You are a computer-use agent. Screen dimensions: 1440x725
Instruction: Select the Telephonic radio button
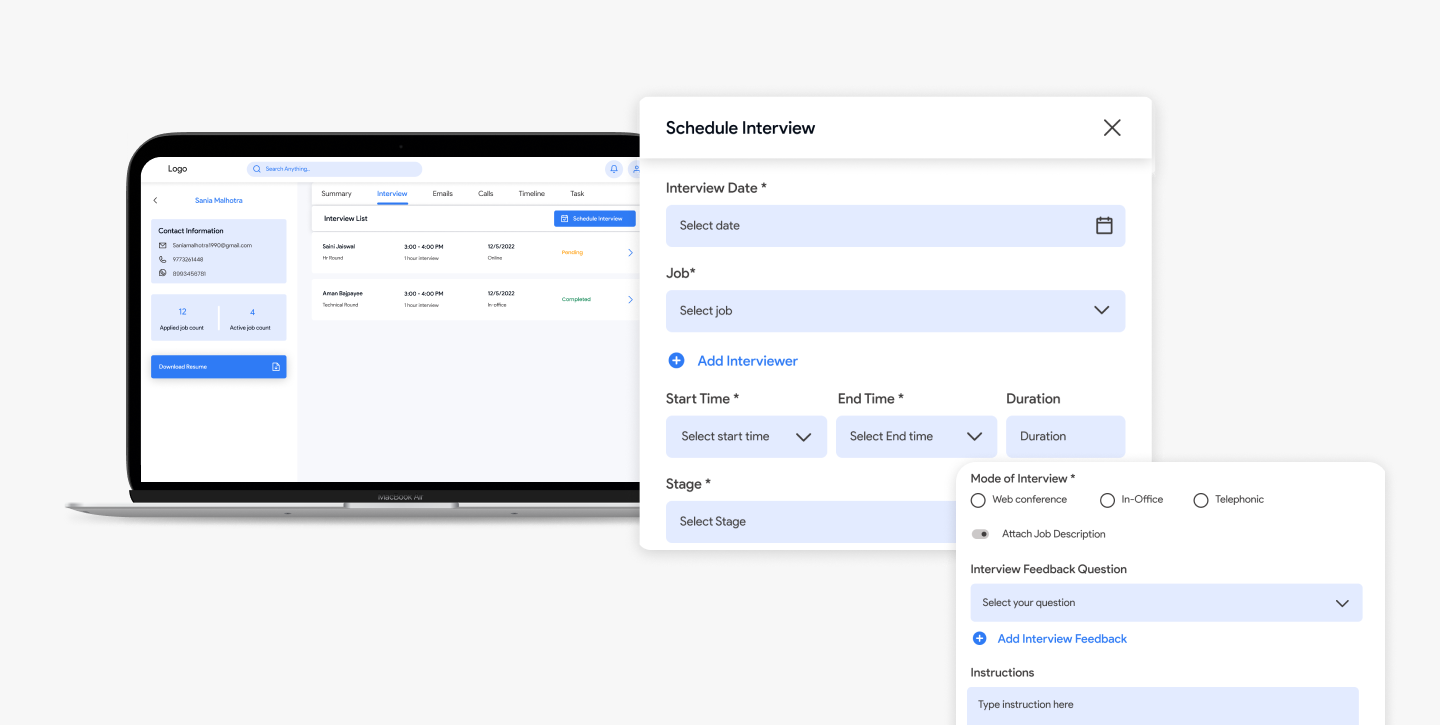click(x=1201, y=500)
